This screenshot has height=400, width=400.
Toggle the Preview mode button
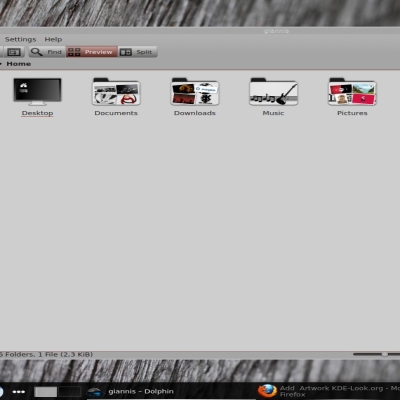(91, 52)
